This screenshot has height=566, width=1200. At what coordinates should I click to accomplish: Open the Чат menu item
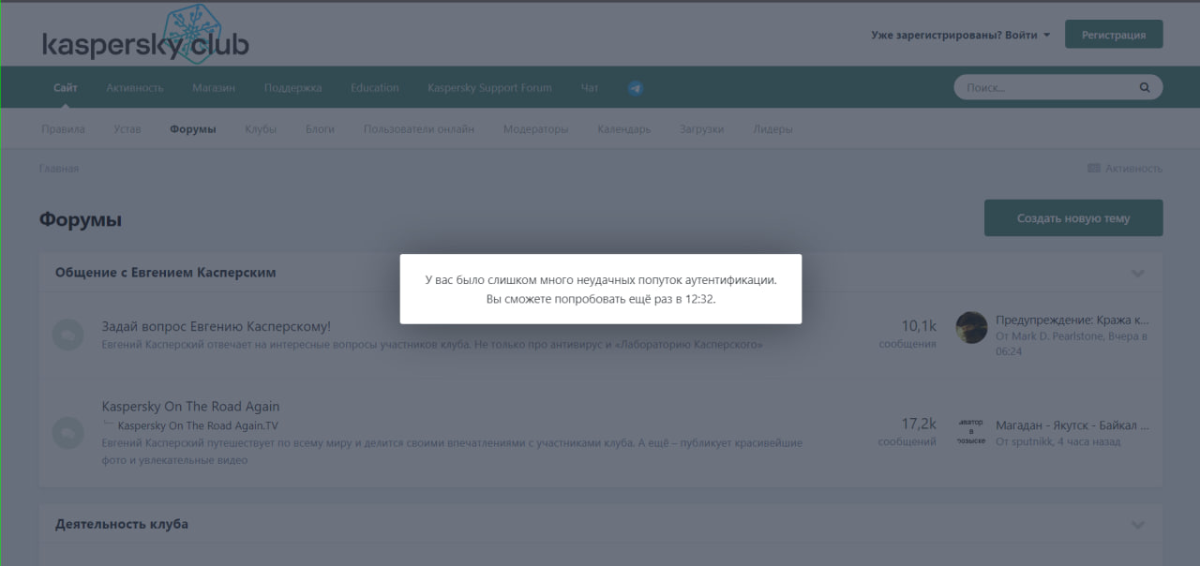[590, 88]
